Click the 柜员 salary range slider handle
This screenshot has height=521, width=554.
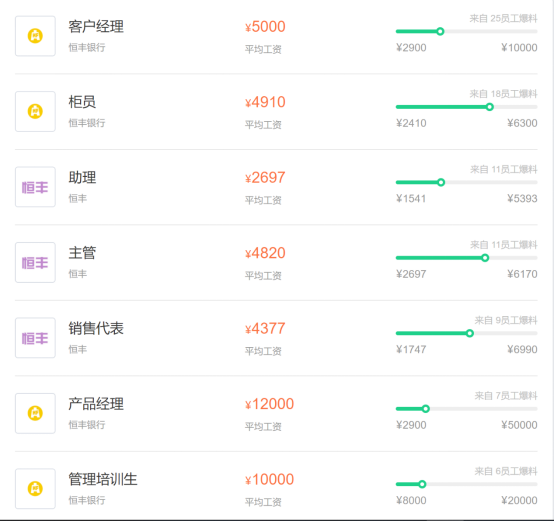pos(490,107)
